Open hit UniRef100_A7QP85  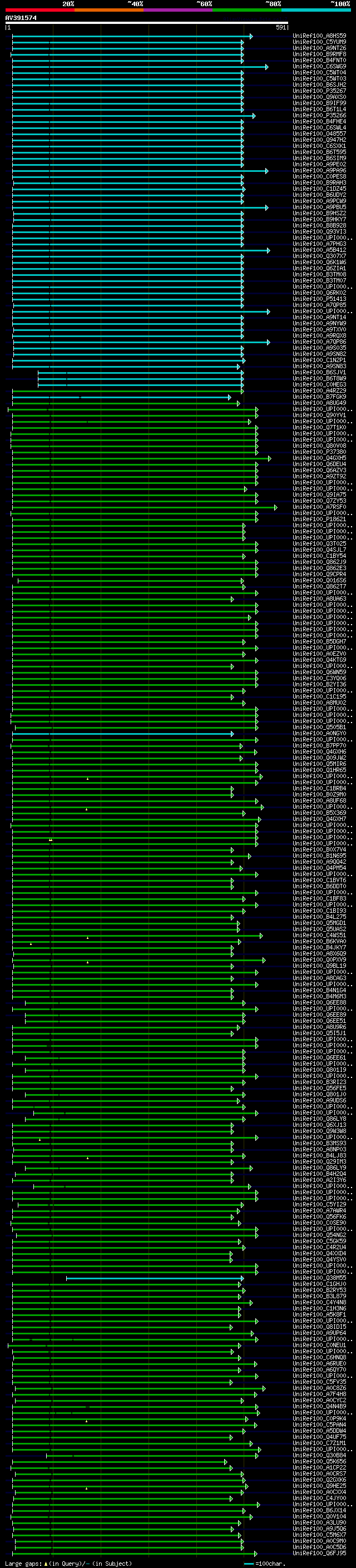pos(319,305)
